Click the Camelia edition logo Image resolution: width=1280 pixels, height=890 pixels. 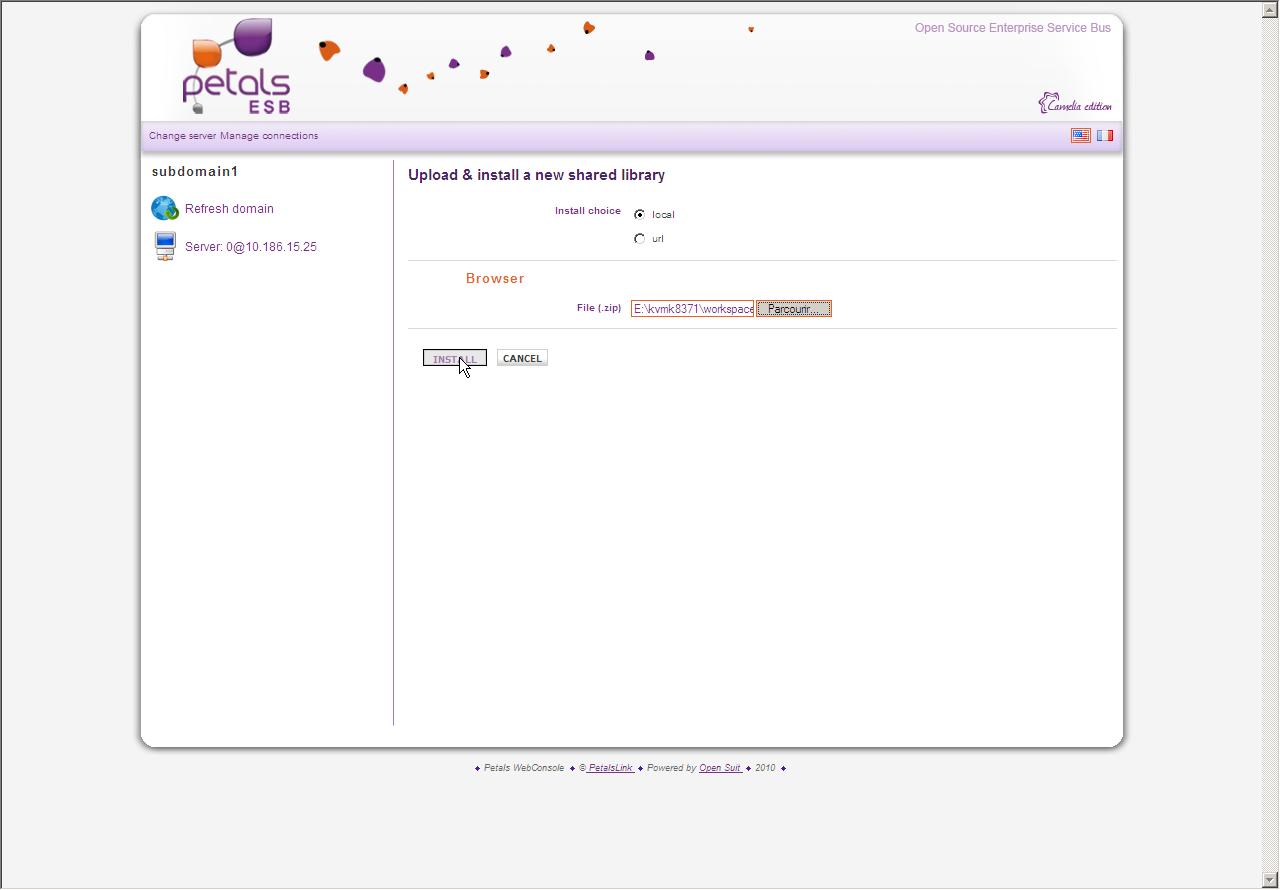click(x=1074, y=104)
